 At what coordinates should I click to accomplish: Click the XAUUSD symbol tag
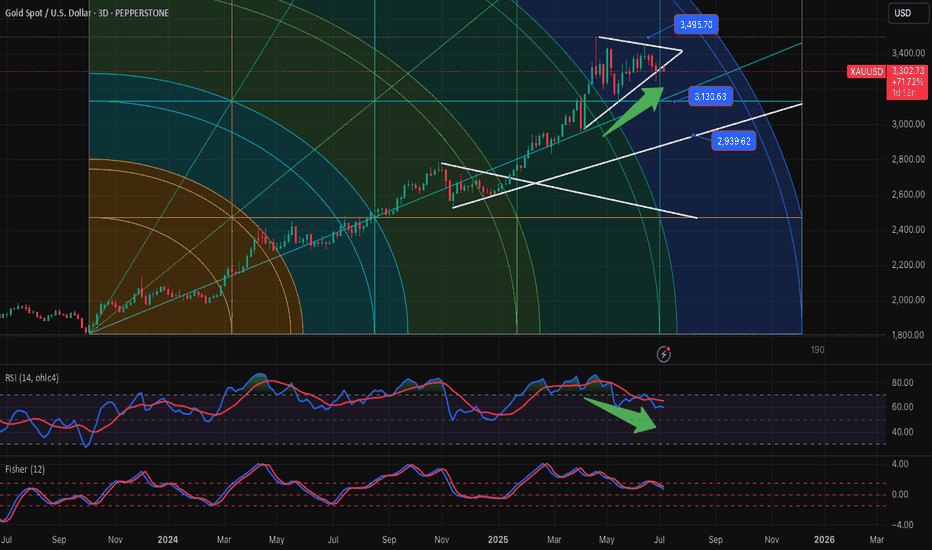[x=866, y=72]
